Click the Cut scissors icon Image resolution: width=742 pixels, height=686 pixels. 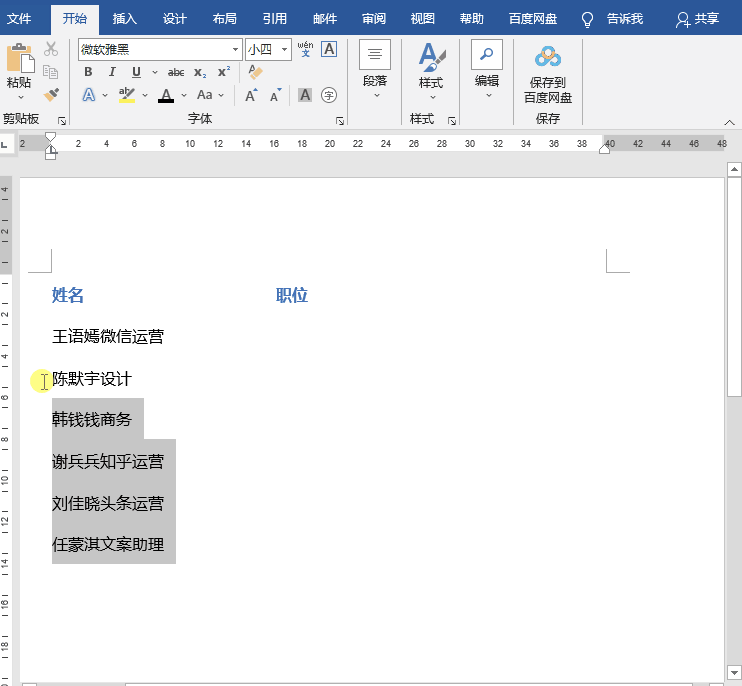click(x=51, y=49)
